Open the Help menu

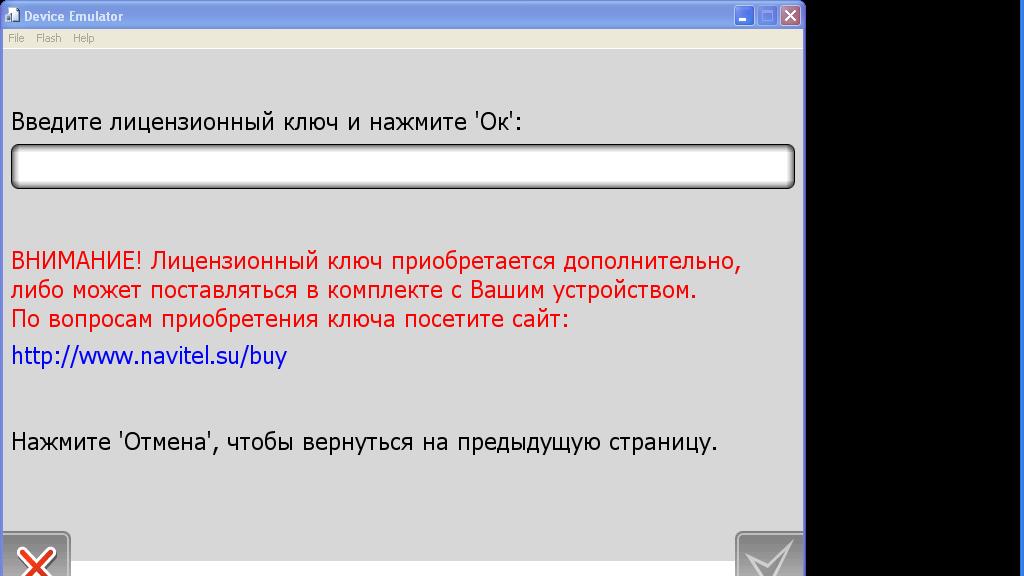point(84,38)
